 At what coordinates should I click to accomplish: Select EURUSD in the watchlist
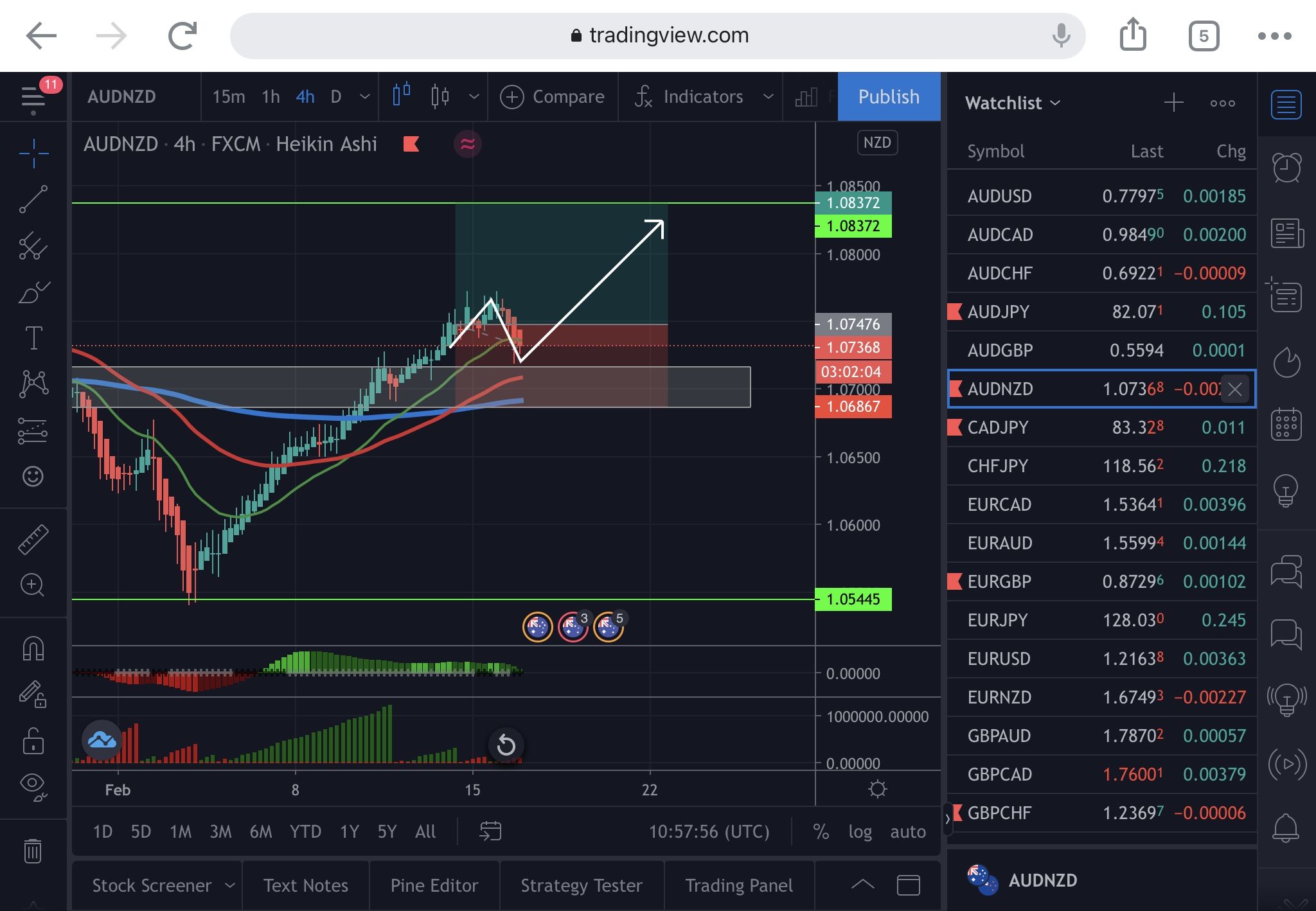click(x=1102, y=659)
